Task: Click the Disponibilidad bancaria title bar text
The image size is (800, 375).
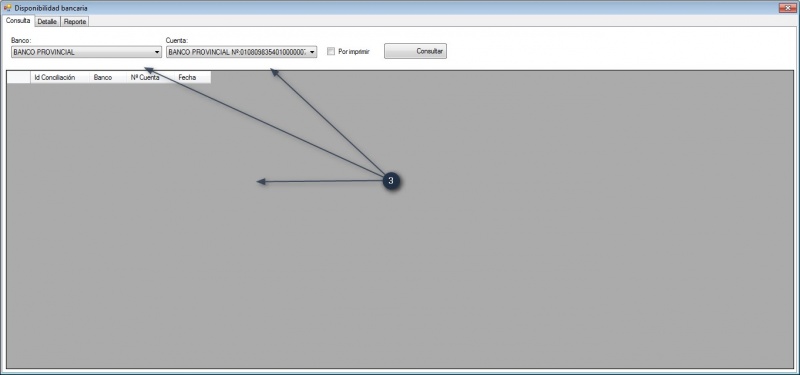Action: point(51,8)
